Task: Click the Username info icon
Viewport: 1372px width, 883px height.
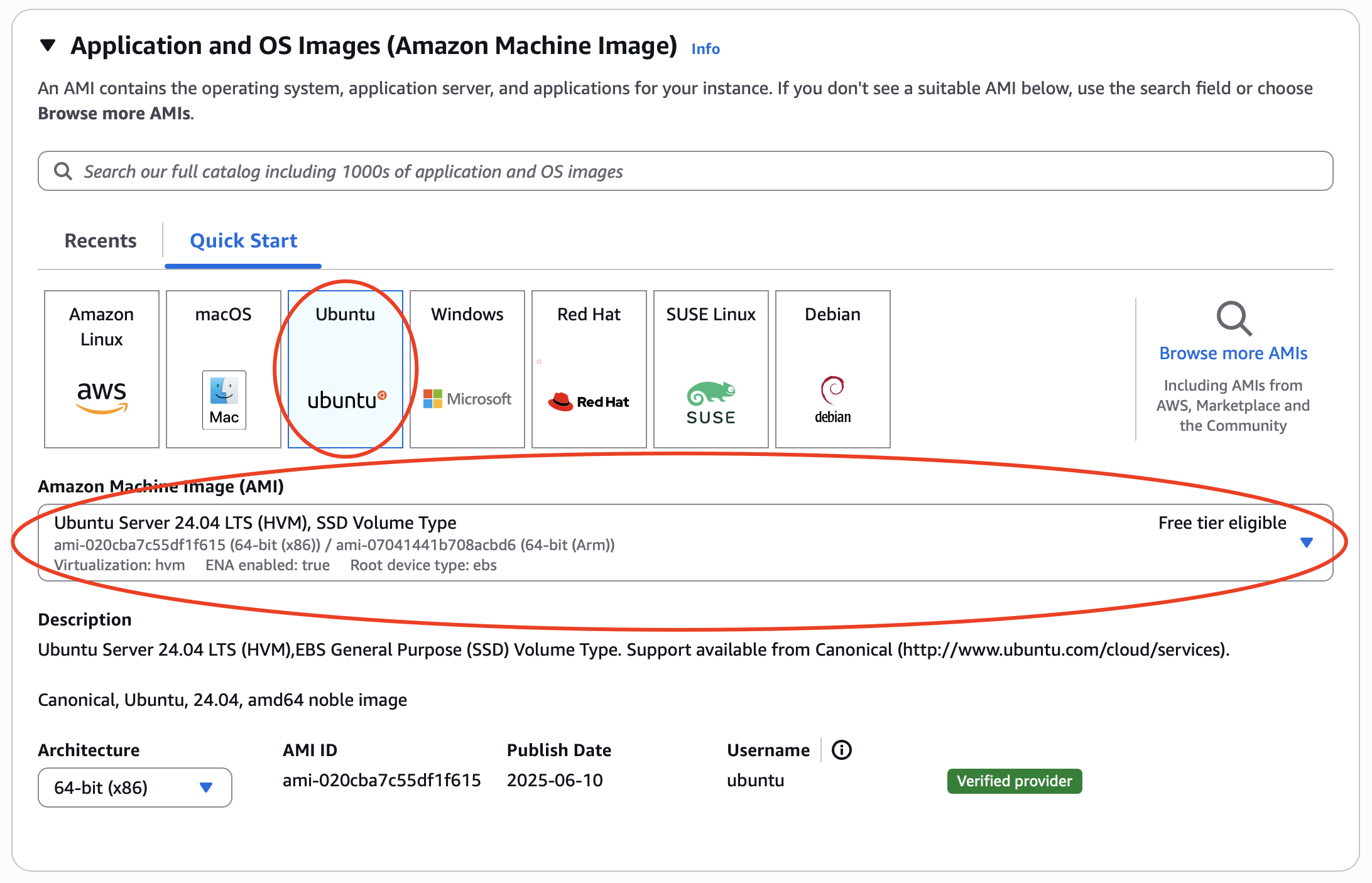Action: point(842,750)
